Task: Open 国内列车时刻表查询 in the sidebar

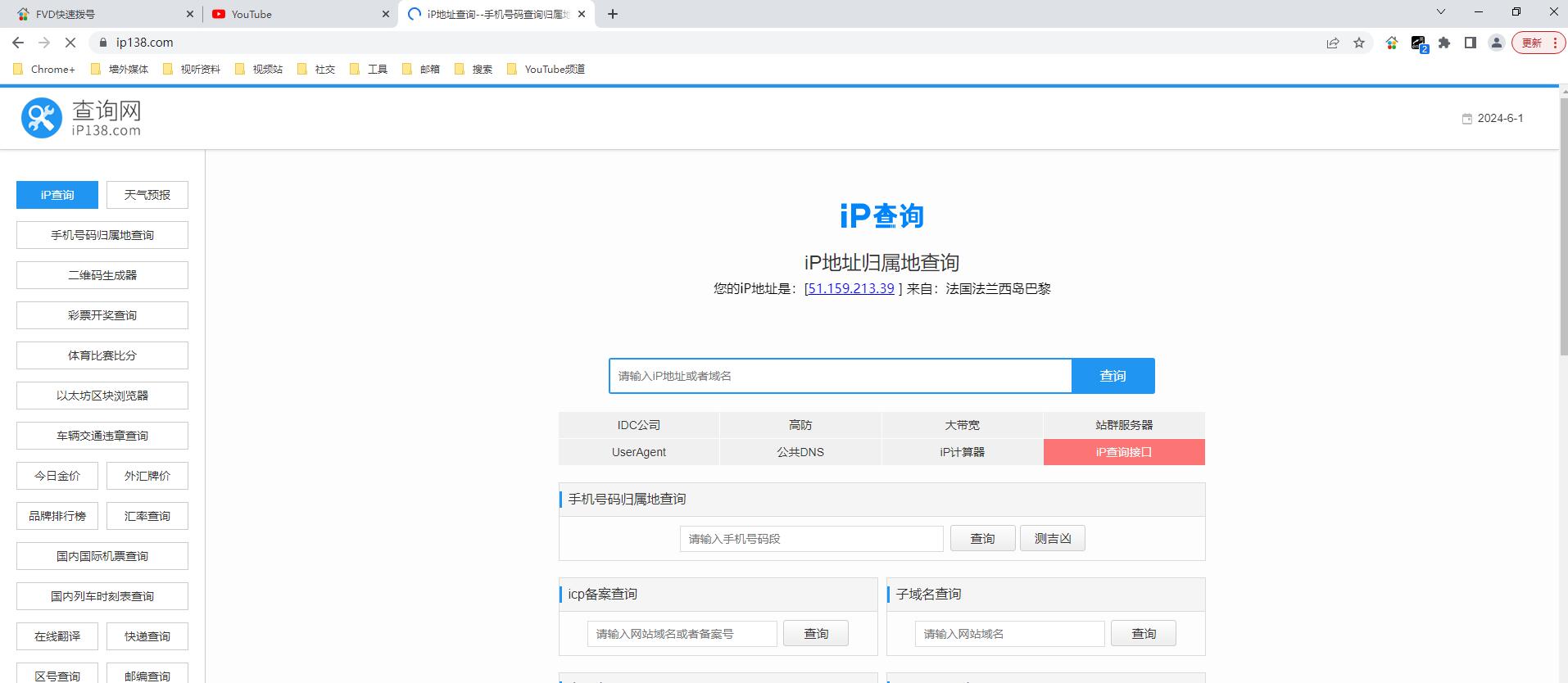Action: pyautogui.click(x=102, y=596)
